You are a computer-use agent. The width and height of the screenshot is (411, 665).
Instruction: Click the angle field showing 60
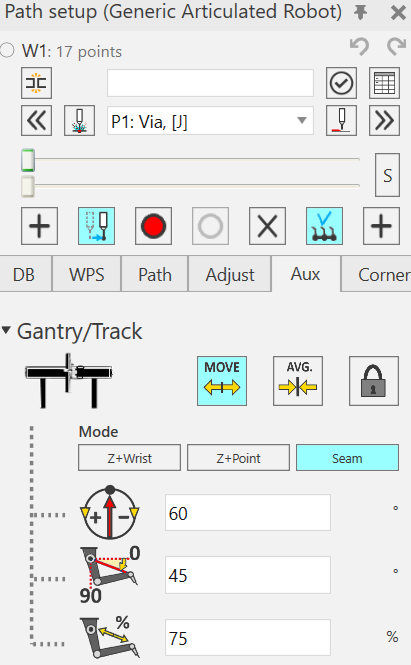click(x=248, y=513)
